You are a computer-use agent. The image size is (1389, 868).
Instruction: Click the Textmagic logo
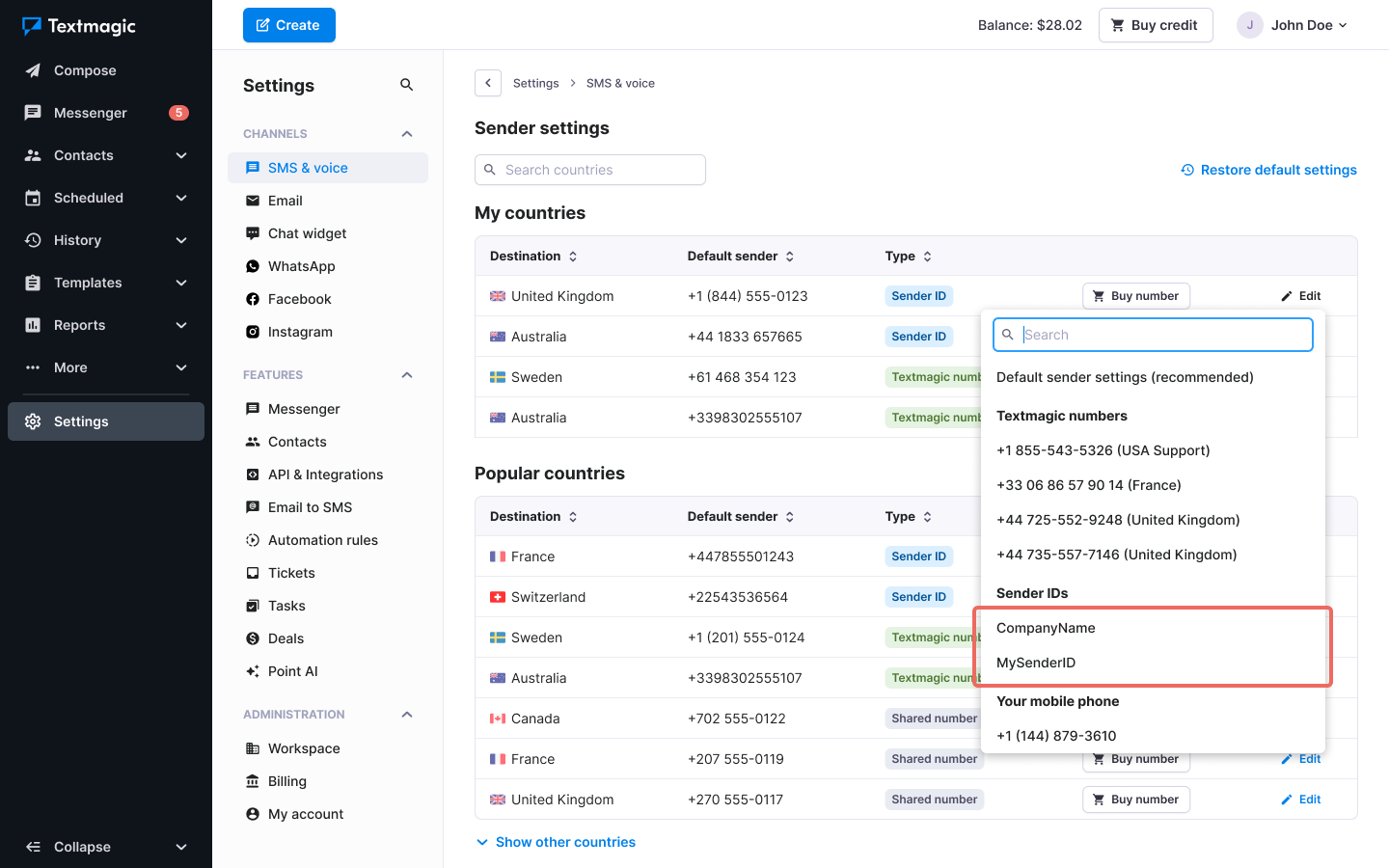[79, 26]
